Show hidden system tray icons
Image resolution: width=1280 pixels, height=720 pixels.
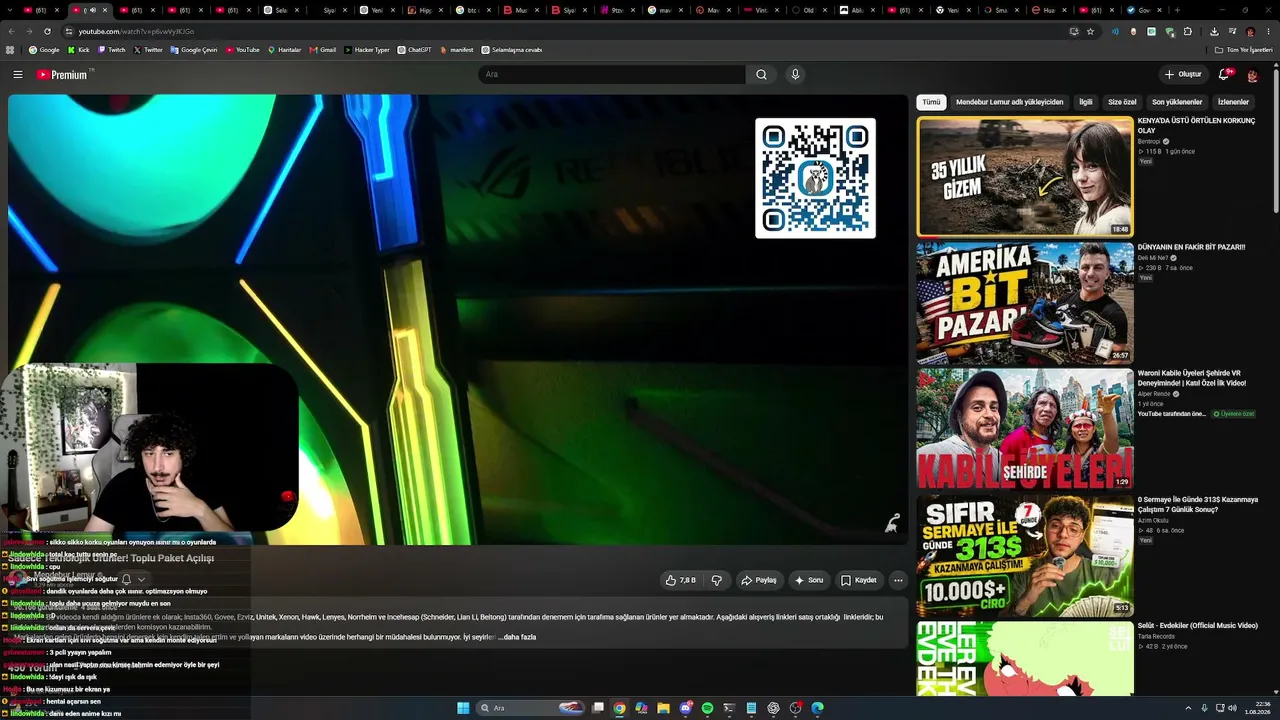coord(1188,708)
